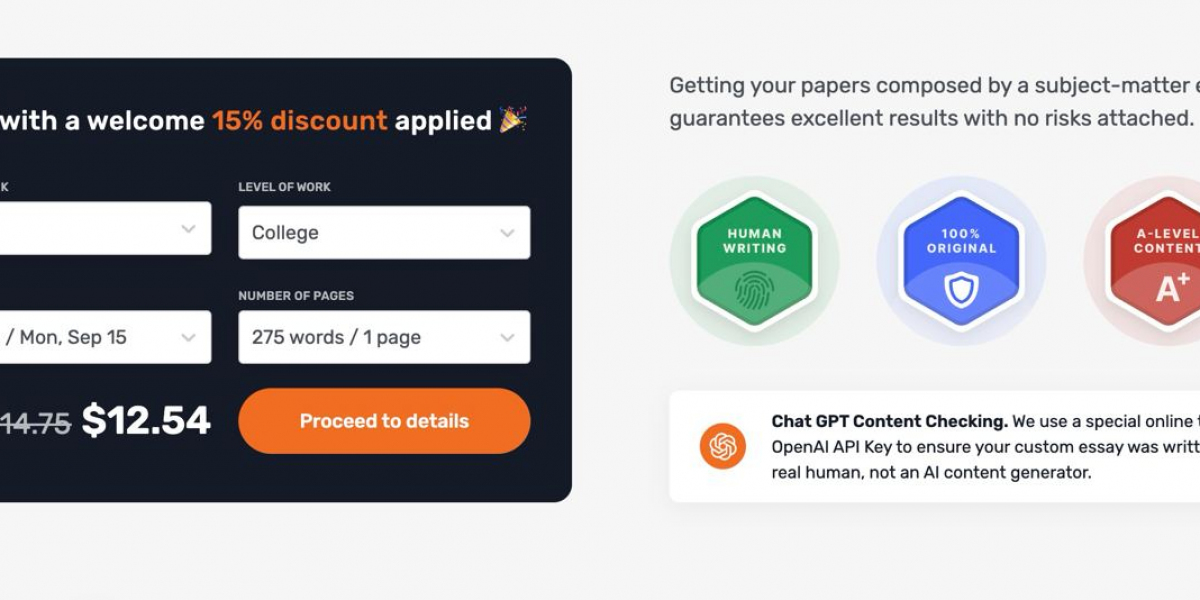Click the orange OpenAI logo icon

(x=722, y=446)
